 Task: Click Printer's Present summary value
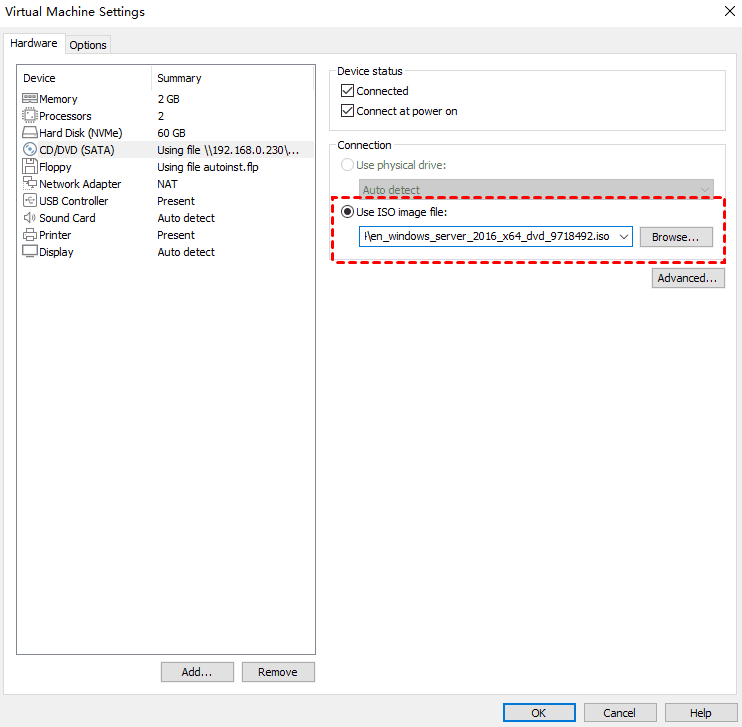(x=176, y=235)
